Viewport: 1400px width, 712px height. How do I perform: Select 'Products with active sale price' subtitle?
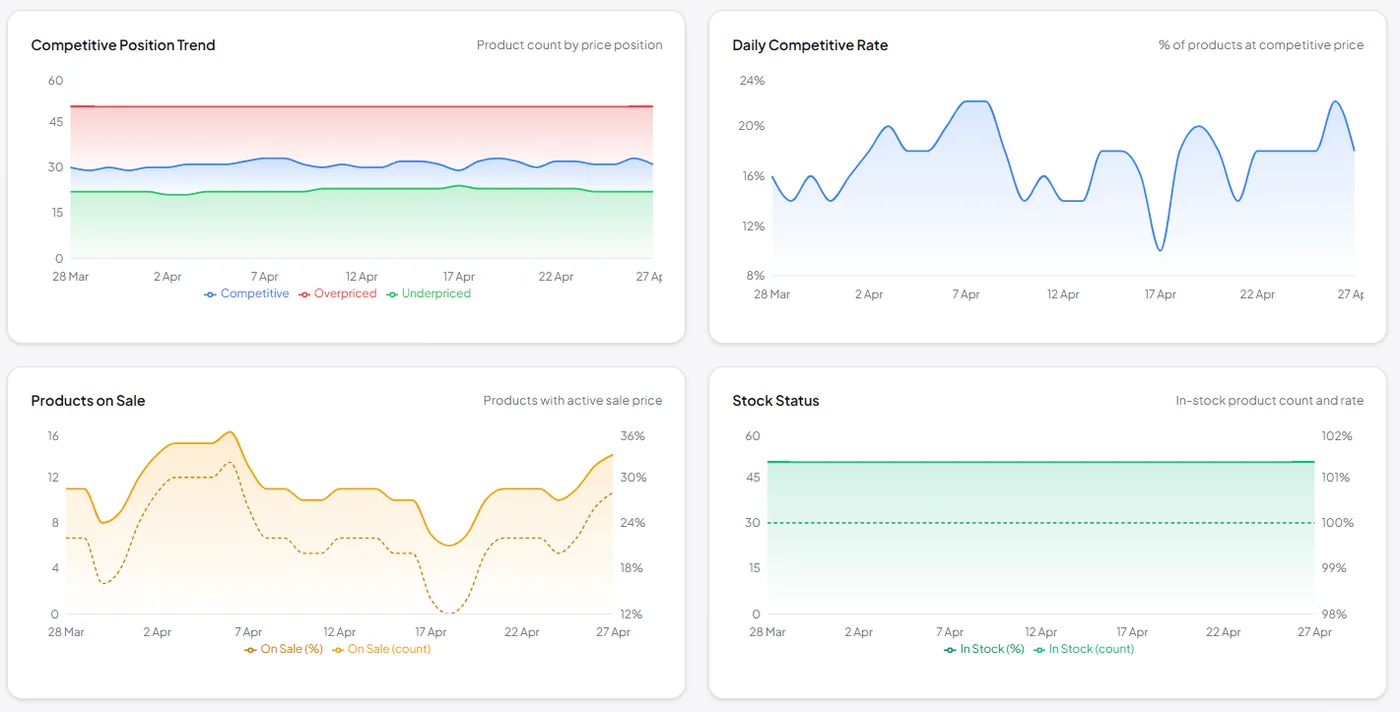(573, 401)
